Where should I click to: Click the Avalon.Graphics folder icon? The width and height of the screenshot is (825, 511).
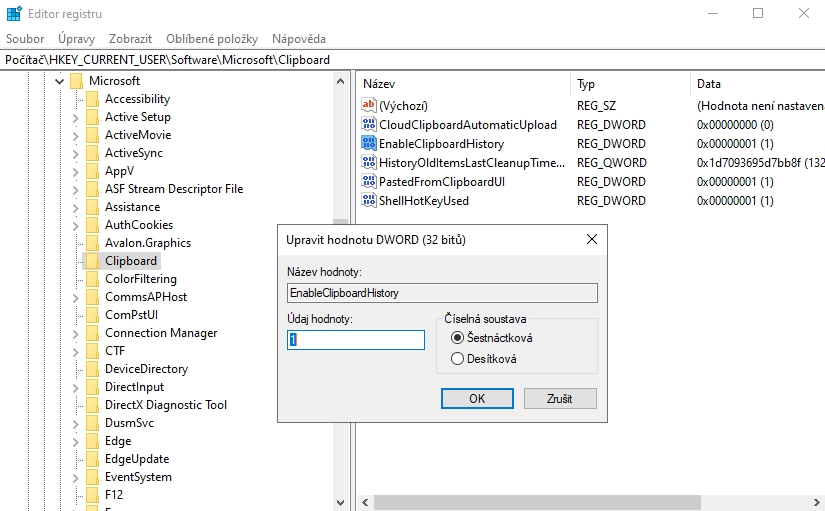(92, 243)
